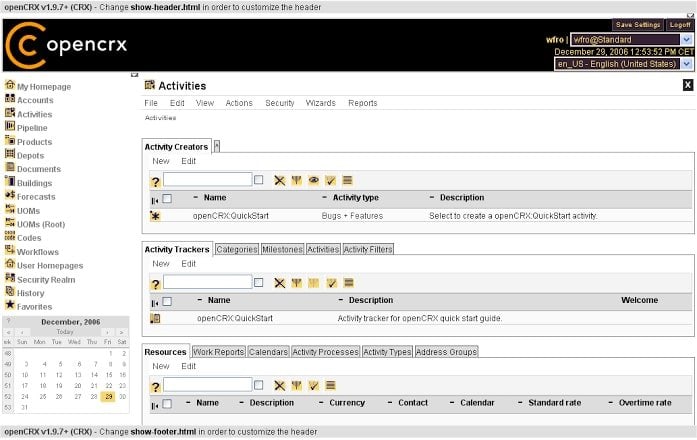
Task: Open the Actions menu
Action: 239,103
